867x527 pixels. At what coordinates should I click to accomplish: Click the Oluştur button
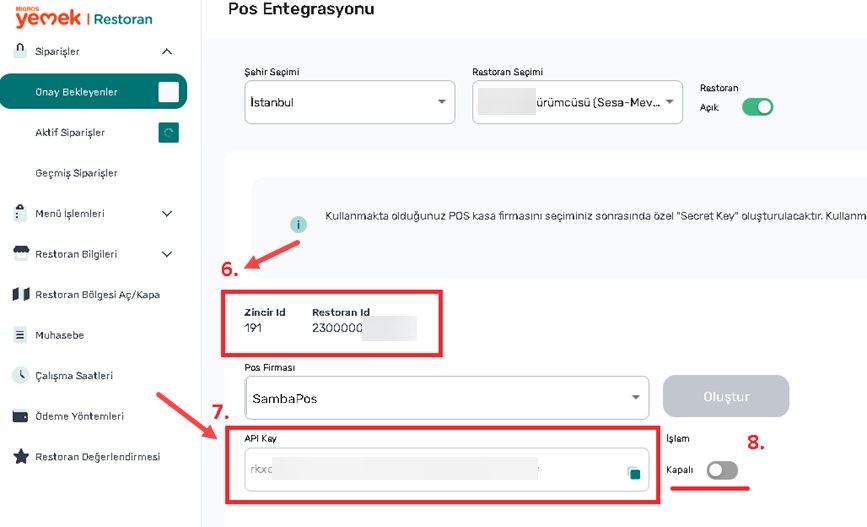pyautogui.click(x=726, y=396)
